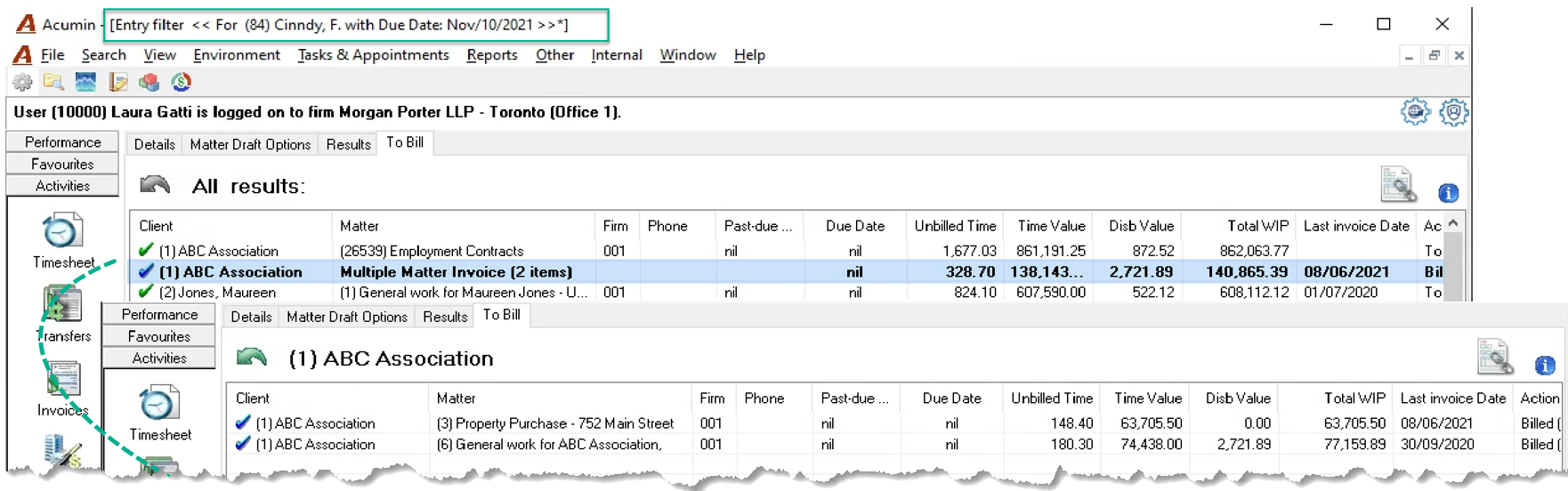Screen dimensions: 1568x491
Task: Click green checkmark on Jones, Maureen row
Action: pyautogui.click(x=146, y=292)
